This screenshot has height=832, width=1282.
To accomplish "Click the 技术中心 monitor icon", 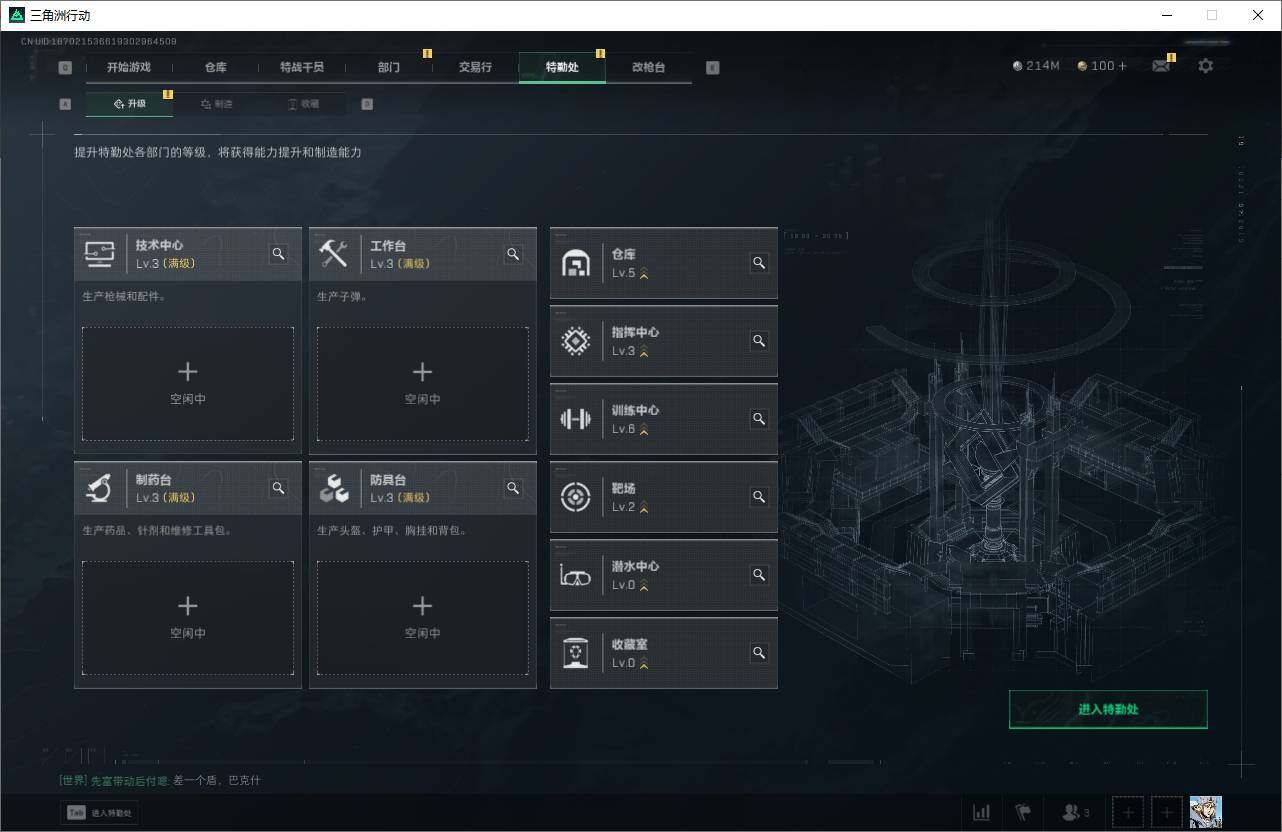I will pos(99,254).
